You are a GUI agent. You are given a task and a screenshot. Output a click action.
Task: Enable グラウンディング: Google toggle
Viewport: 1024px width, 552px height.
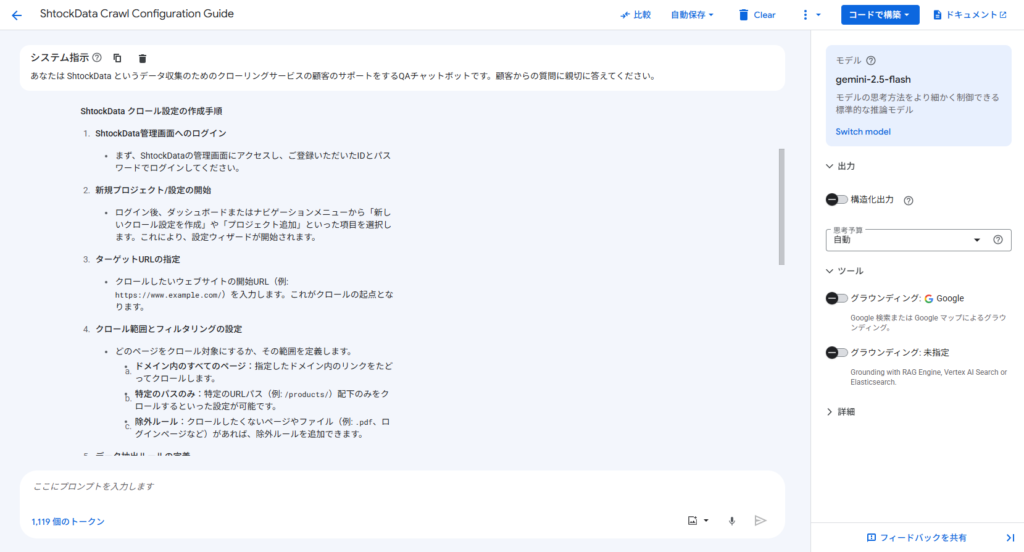(x=837, y=298)
